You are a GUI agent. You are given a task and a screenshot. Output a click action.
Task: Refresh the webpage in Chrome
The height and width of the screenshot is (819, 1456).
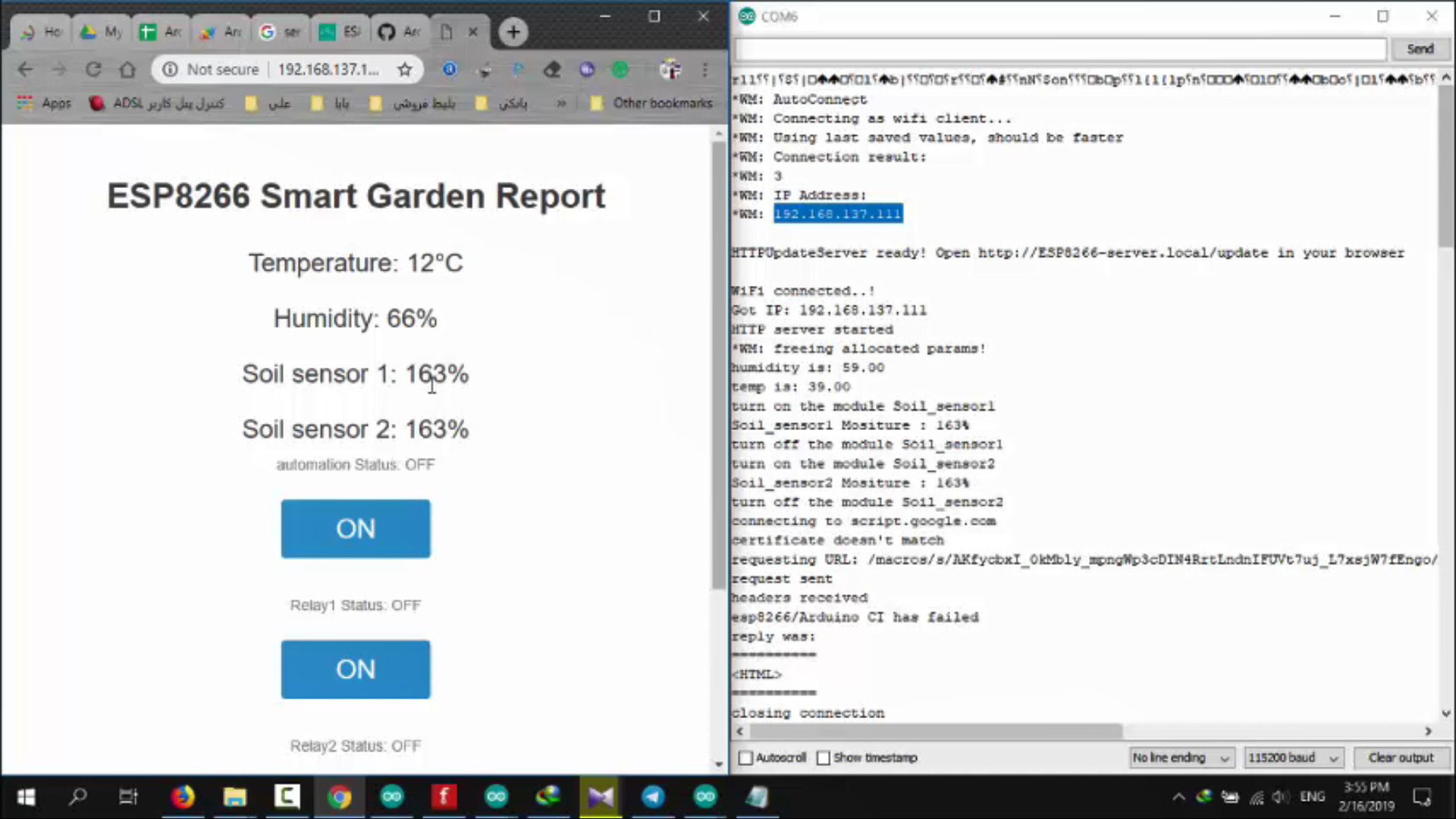coord(93,69)
